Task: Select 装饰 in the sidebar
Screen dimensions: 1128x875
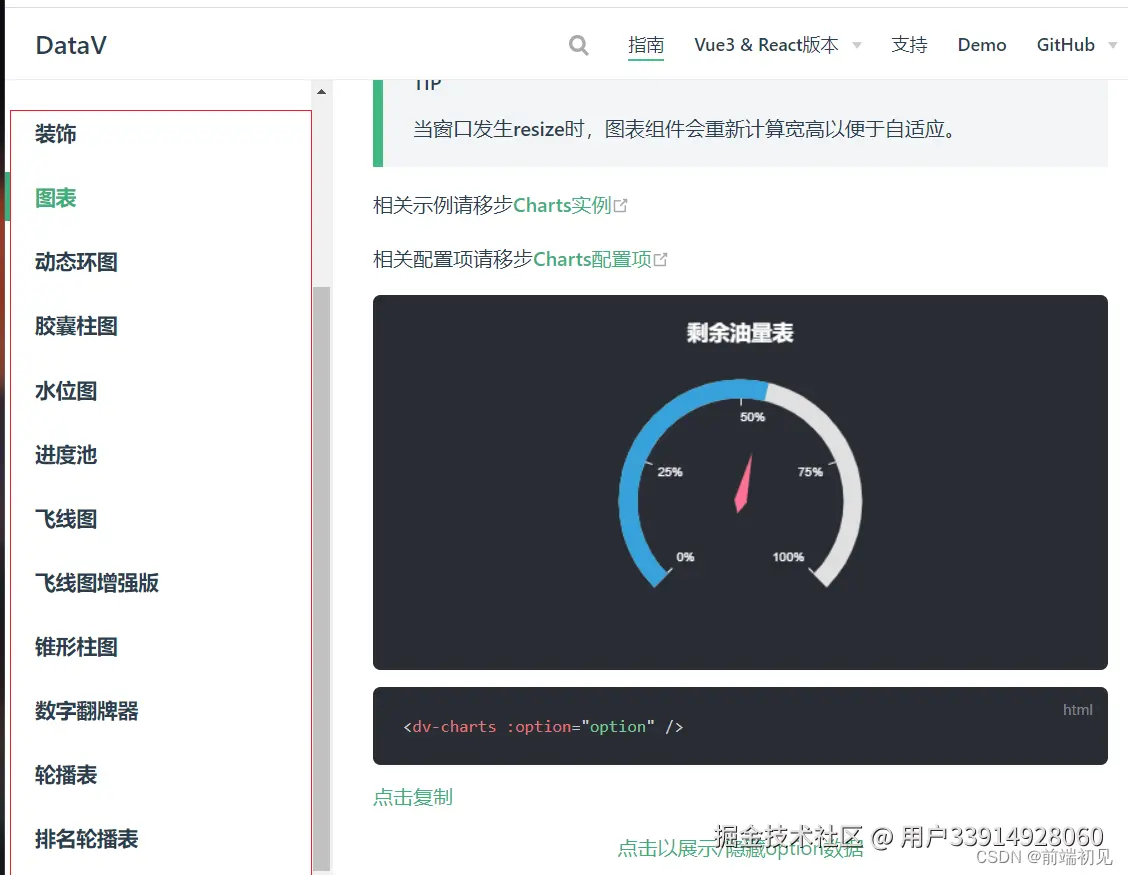Action: (55, 134)
